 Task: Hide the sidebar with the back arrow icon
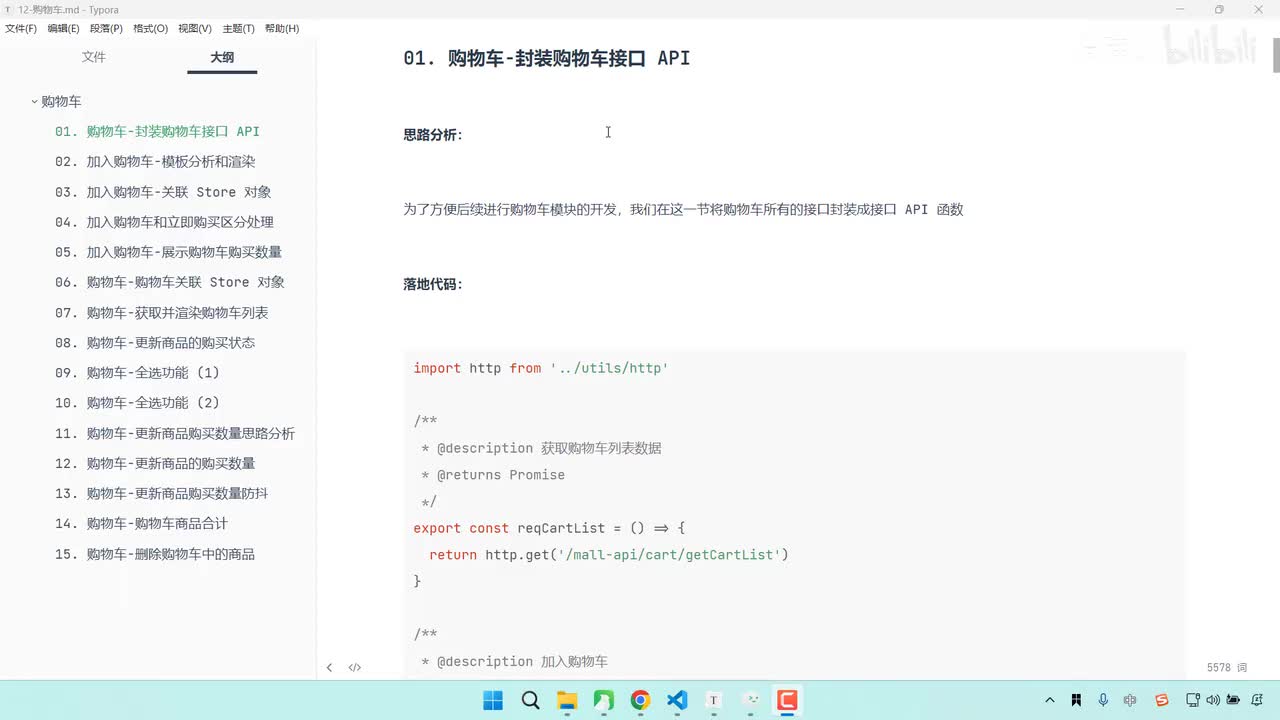[x=329, y=667]
